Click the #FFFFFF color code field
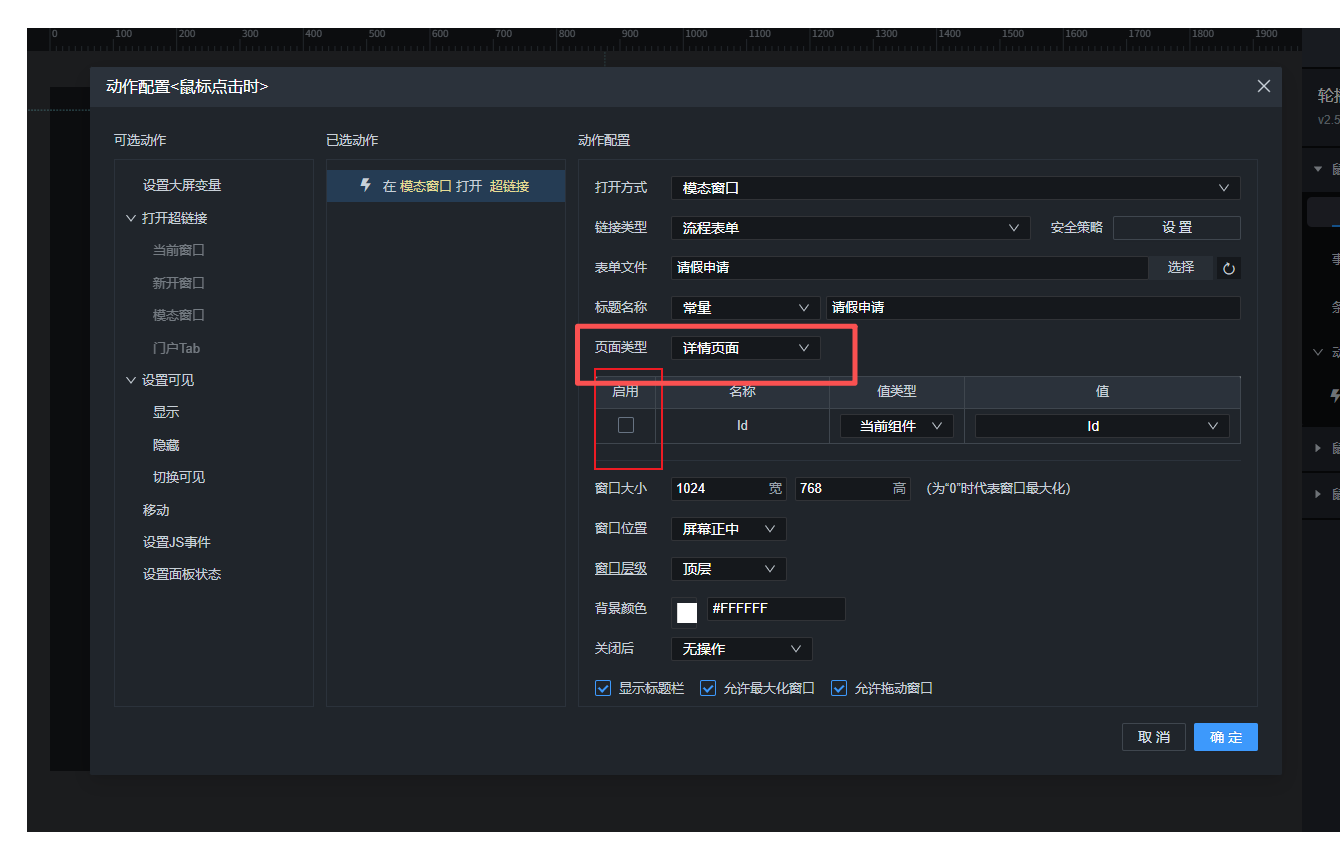Image resolution: width=1340 pixels, height=849 pixels. tap(776, 609)
